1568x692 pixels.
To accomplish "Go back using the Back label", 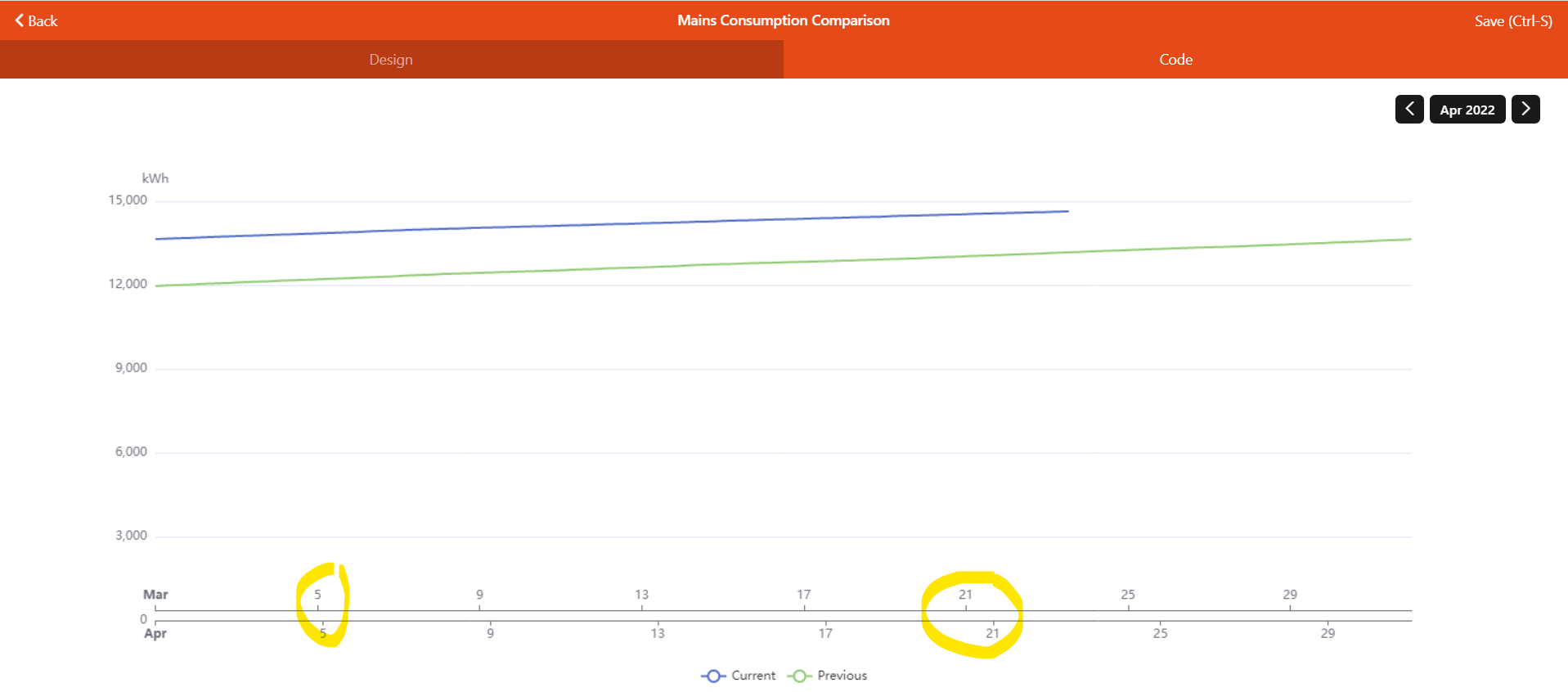I will [43, 21].
